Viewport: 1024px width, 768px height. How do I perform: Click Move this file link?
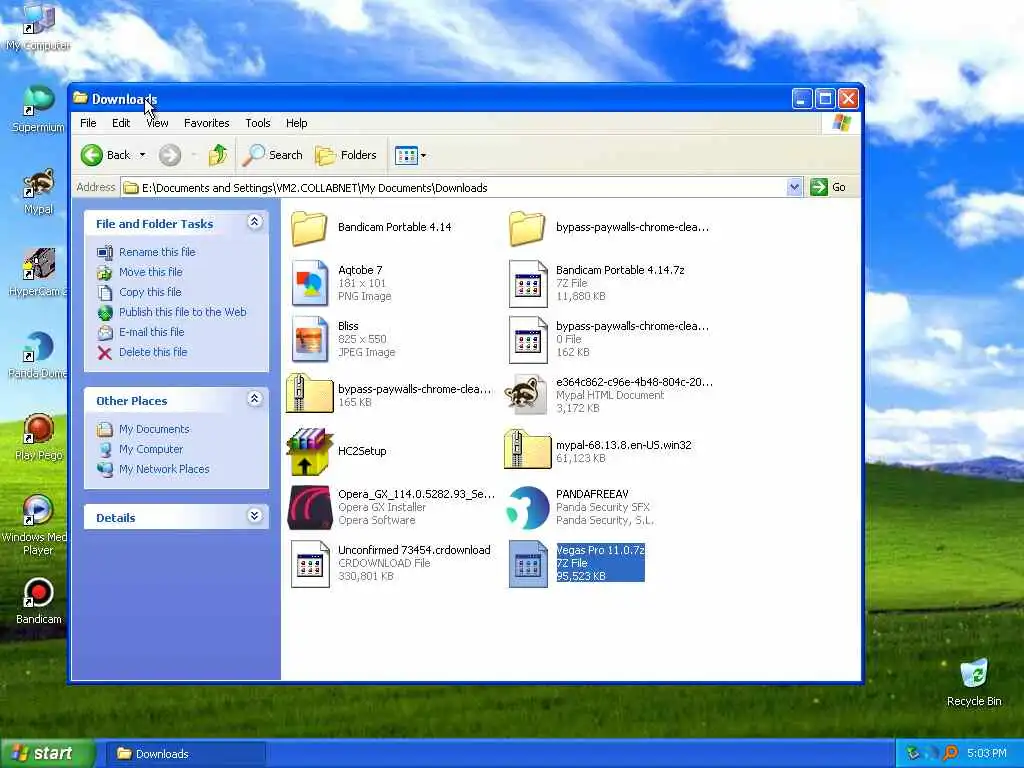[x=151, y=272]
